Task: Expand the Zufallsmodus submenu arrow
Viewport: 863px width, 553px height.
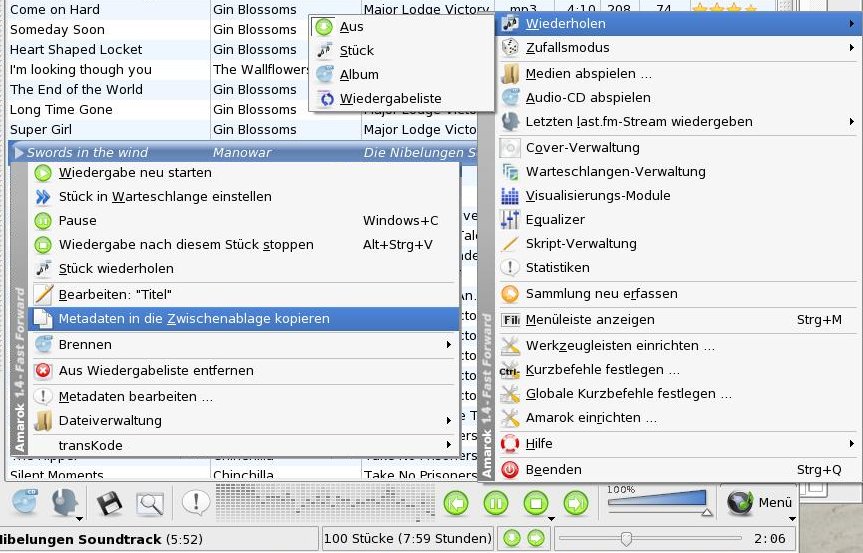Action: (851, 48)
